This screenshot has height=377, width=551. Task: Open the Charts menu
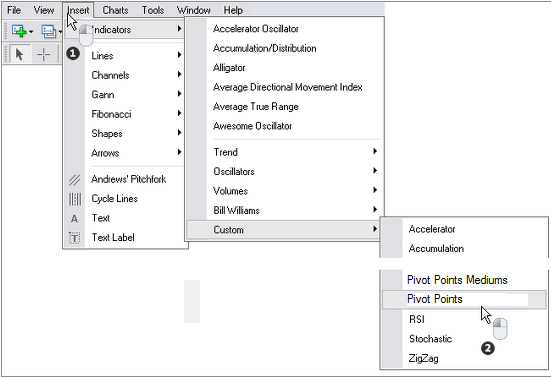tap(115, 10)
